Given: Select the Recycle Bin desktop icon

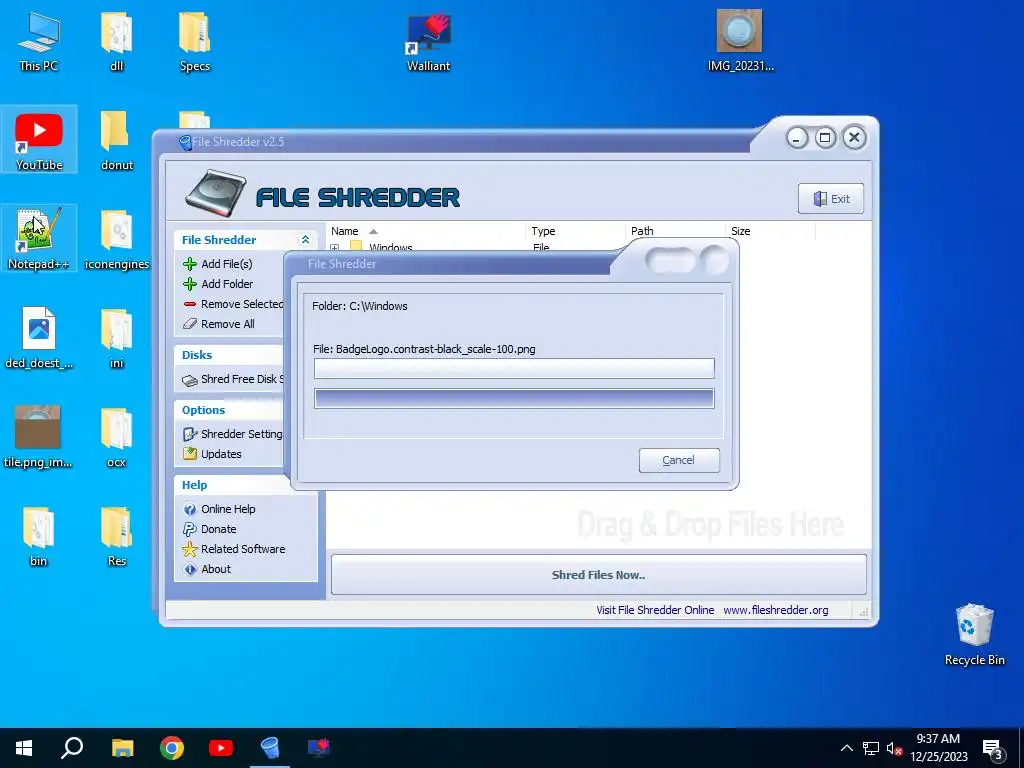Looking at the screenshot, I should pyautogui.click(x=974, y=634).
